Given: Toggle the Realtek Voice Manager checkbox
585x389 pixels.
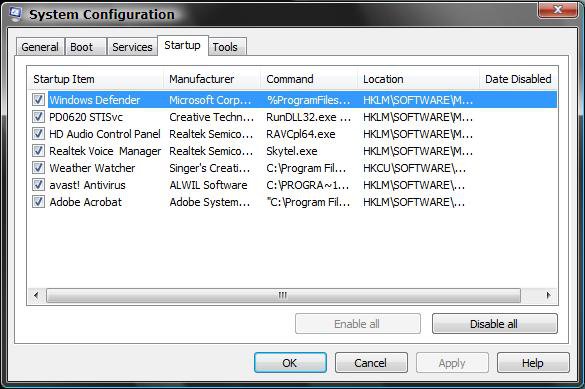Looking at the screenshot, I should click(x=38, y=151).
